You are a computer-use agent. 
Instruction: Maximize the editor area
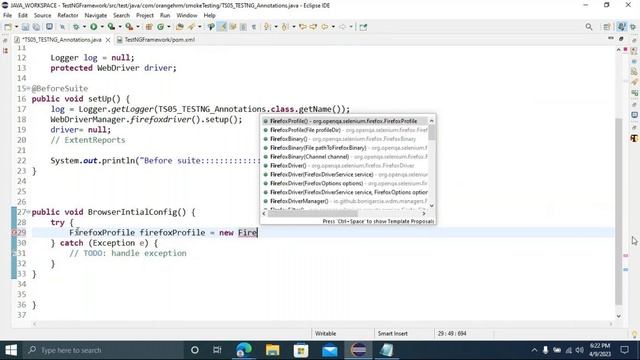click(621, 38)
